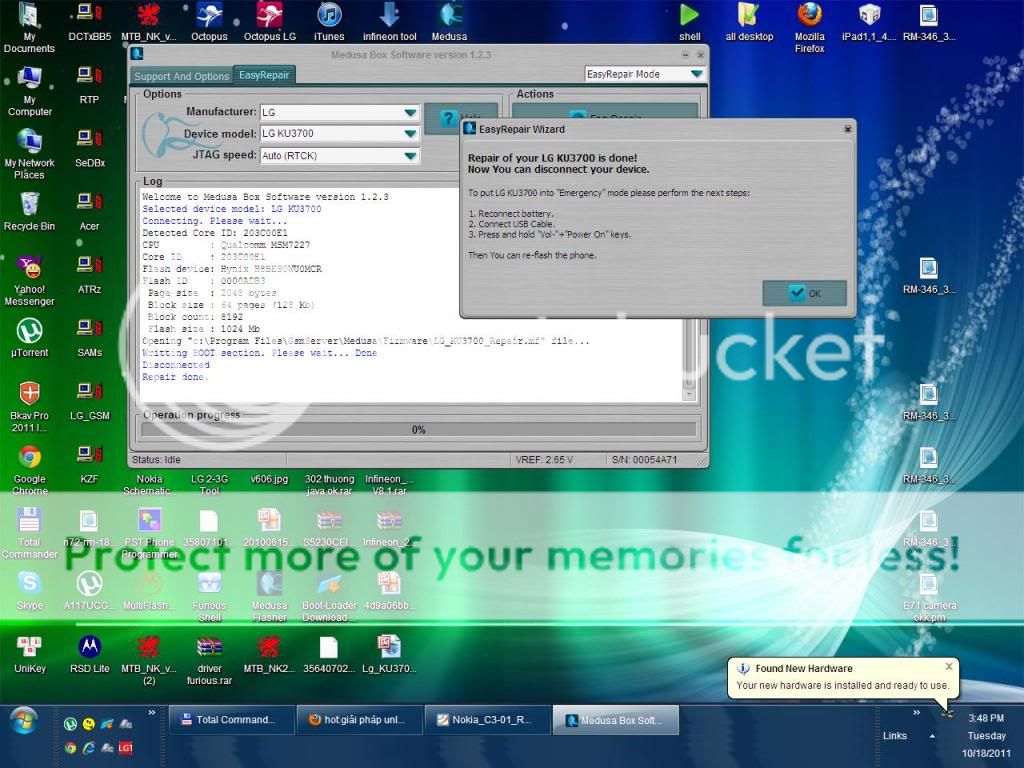Open E71 camera okk file icon
Viewport: 1024px width, 768px height.
[929, 597]
